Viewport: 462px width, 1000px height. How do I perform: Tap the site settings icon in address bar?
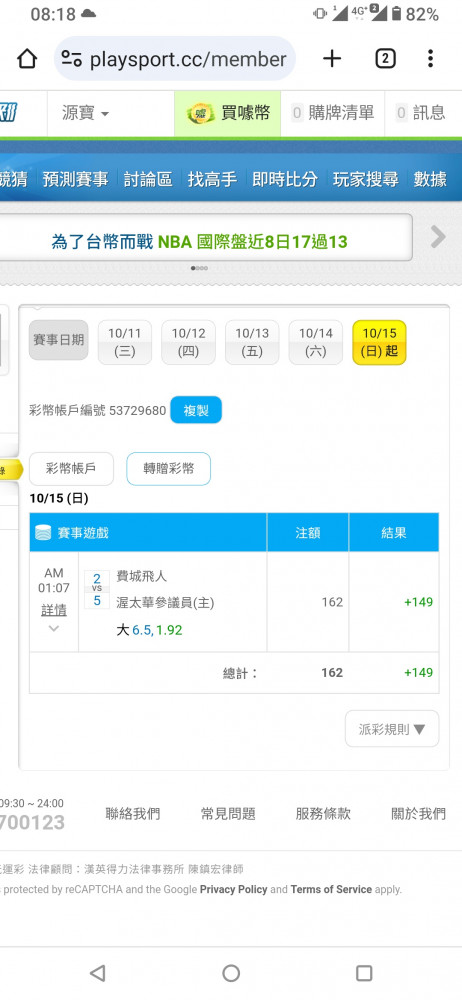(x=71, y=59)
